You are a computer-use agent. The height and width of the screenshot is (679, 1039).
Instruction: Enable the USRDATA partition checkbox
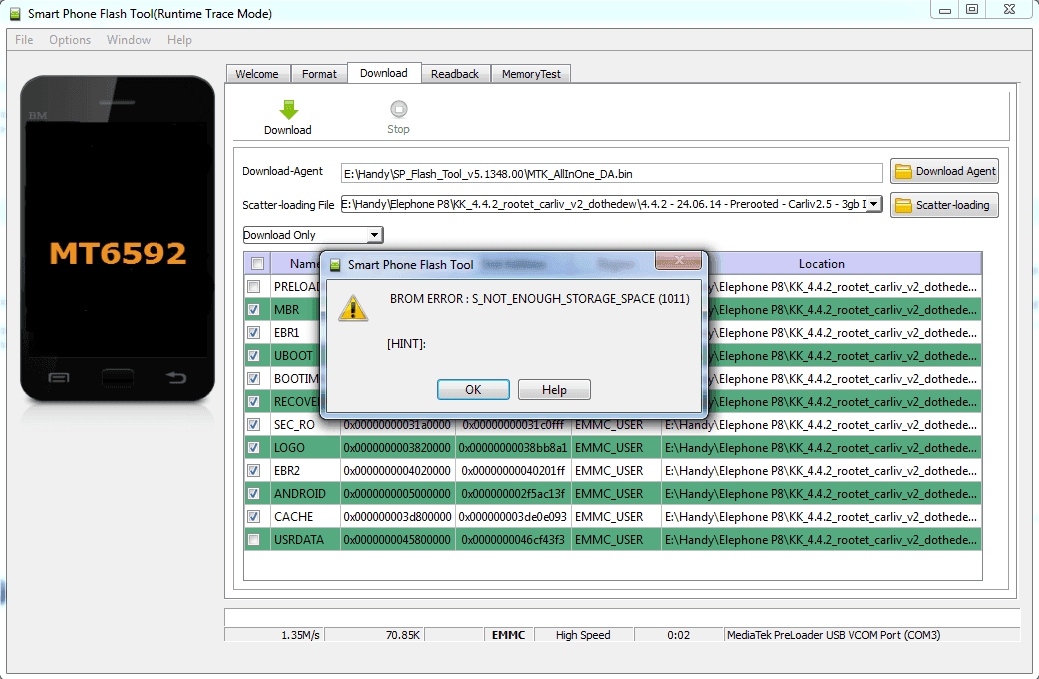tap(253, 540)
